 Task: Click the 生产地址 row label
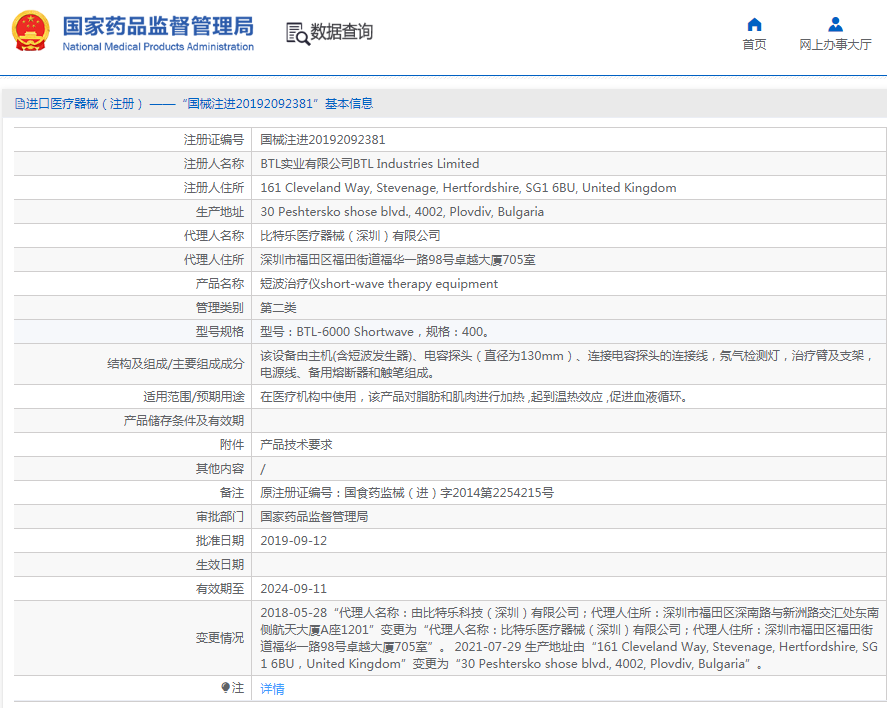[219, 211]
